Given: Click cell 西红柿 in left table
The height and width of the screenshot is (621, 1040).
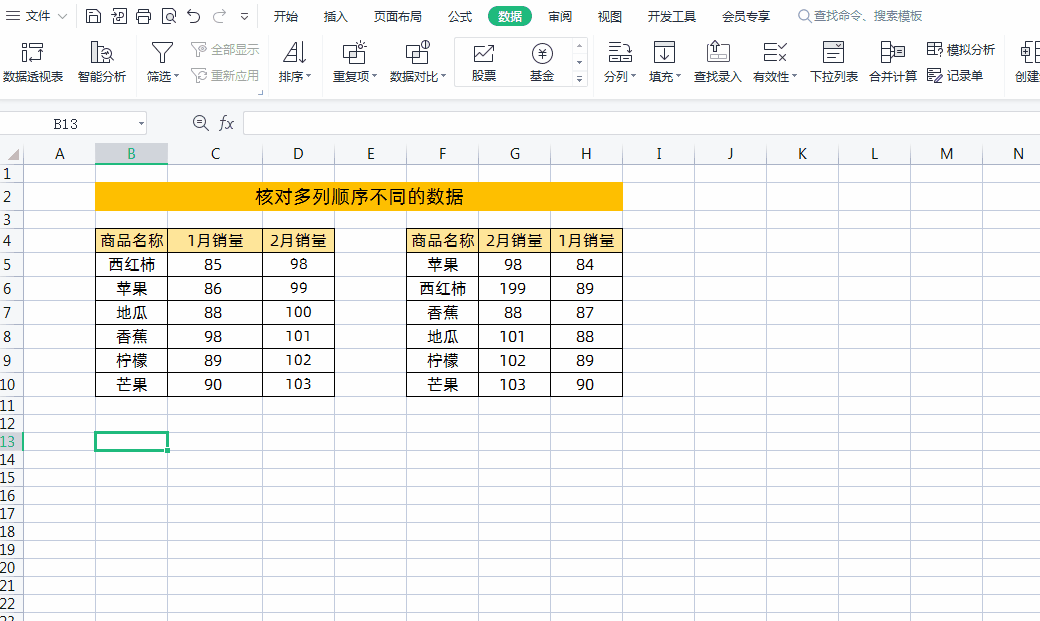Looking at the screenshot, I should click(x=131, y=265).
